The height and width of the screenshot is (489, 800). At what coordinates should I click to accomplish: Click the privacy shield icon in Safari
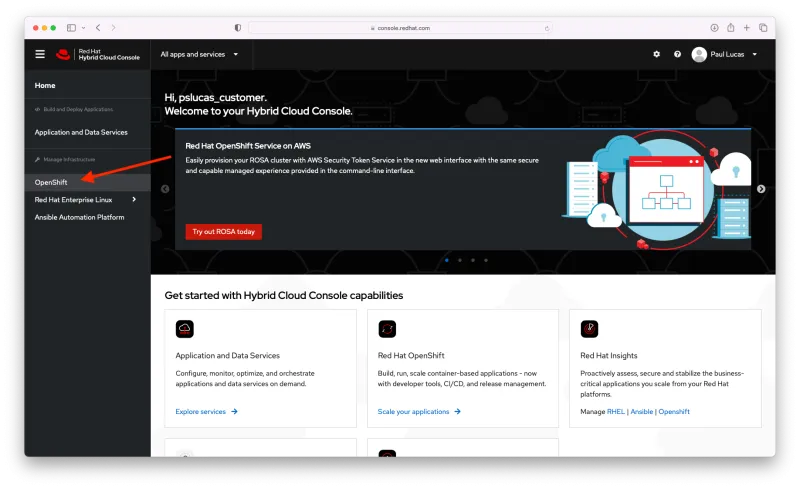pyautogui.click(x=238, y=28)
